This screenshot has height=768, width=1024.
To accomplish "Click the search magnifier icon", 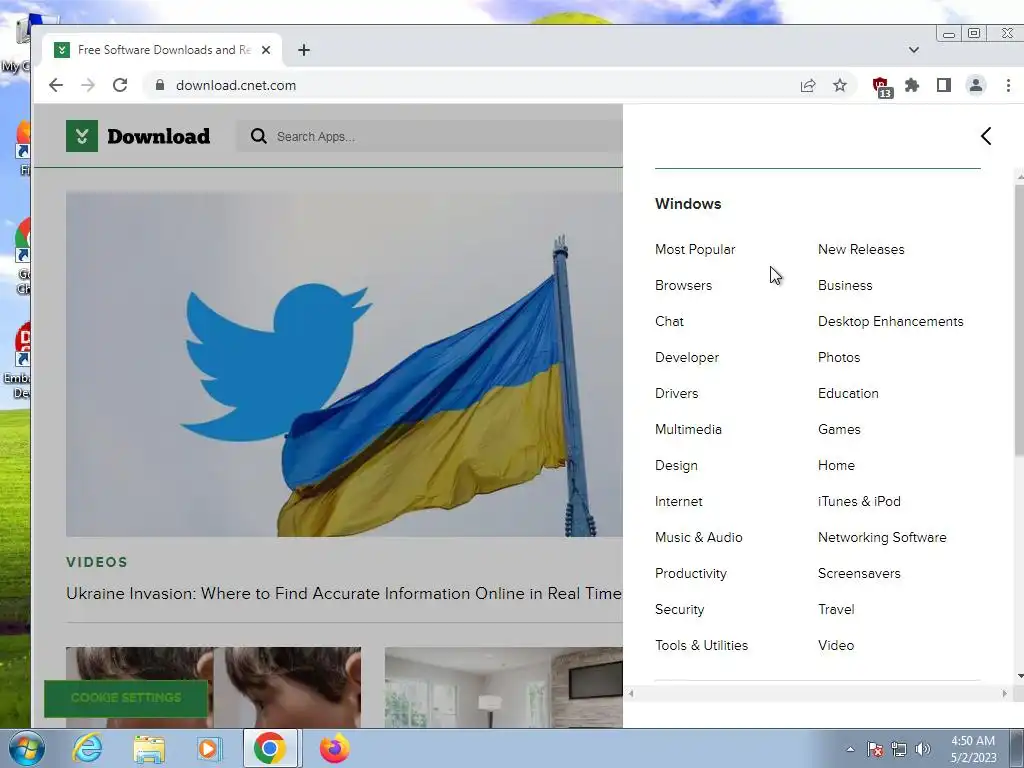I will pyautogui.click(x=259, y=136).
